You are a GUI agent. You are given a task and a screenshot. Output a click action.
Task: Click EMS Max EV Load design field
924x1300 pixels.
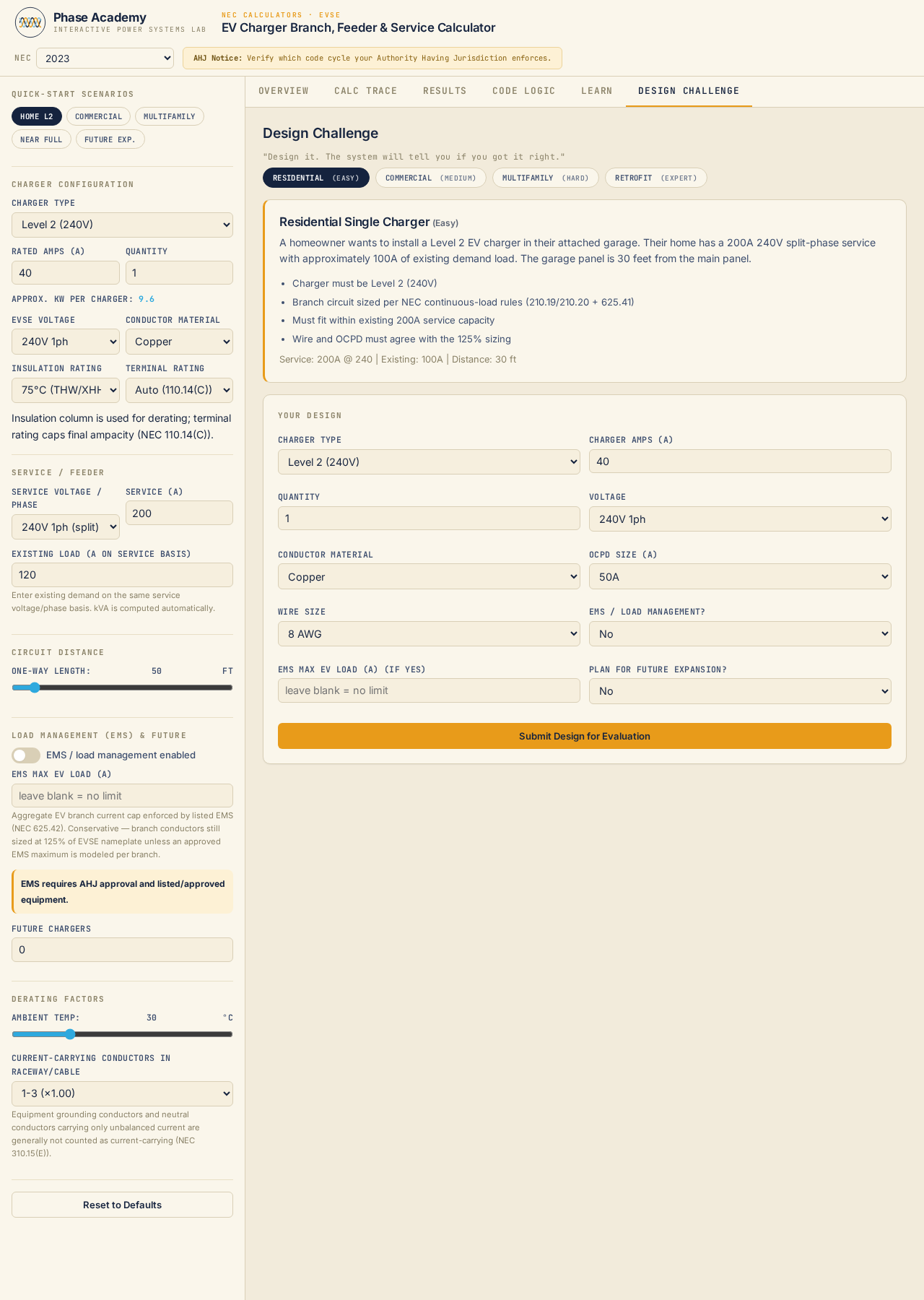(x=429, y=690)
